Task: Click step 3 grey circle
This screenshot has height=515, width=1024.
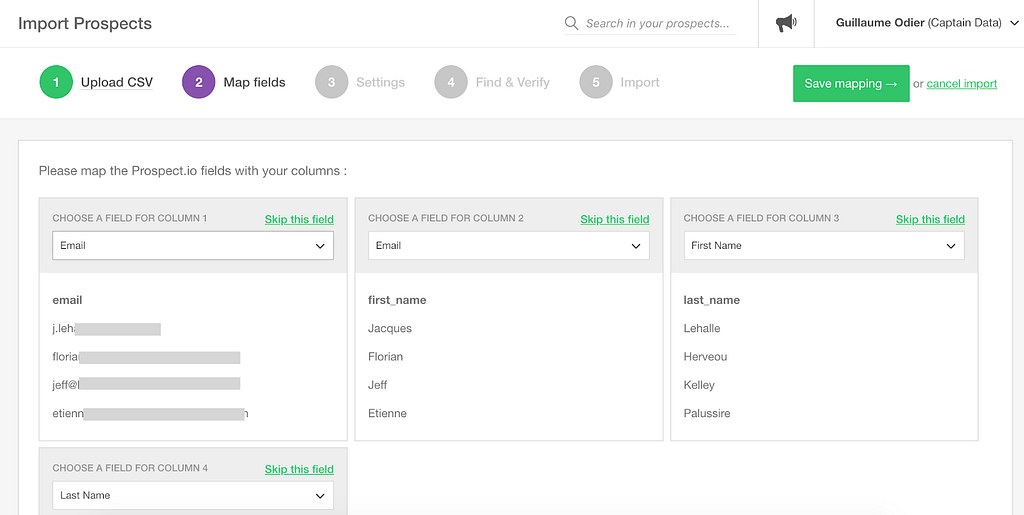Action: [x=332, y=82]
